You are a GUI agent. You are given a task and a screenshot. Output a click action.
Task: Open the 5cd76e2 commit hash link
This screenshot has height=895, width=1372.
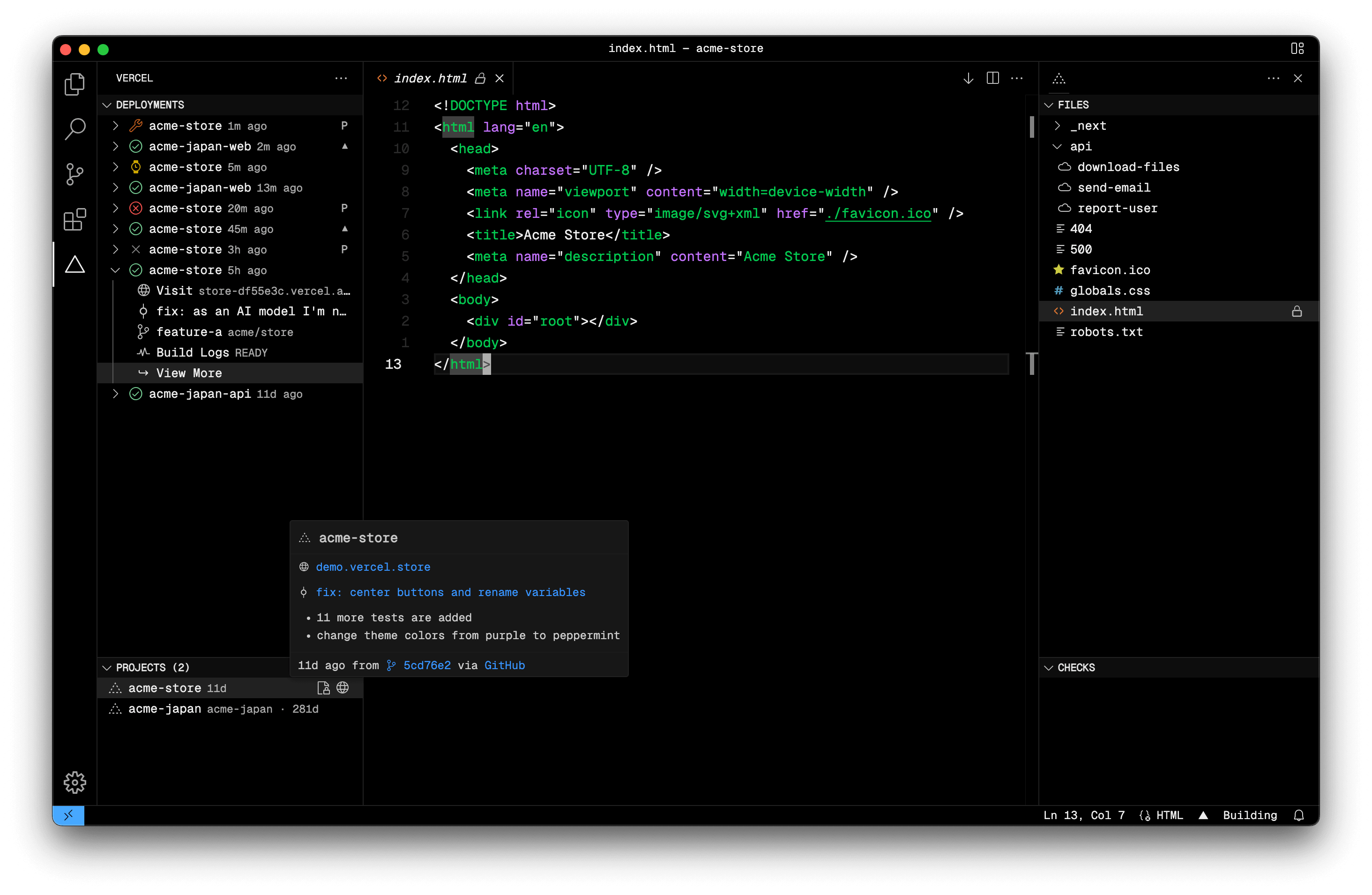[x=427, y=665]
